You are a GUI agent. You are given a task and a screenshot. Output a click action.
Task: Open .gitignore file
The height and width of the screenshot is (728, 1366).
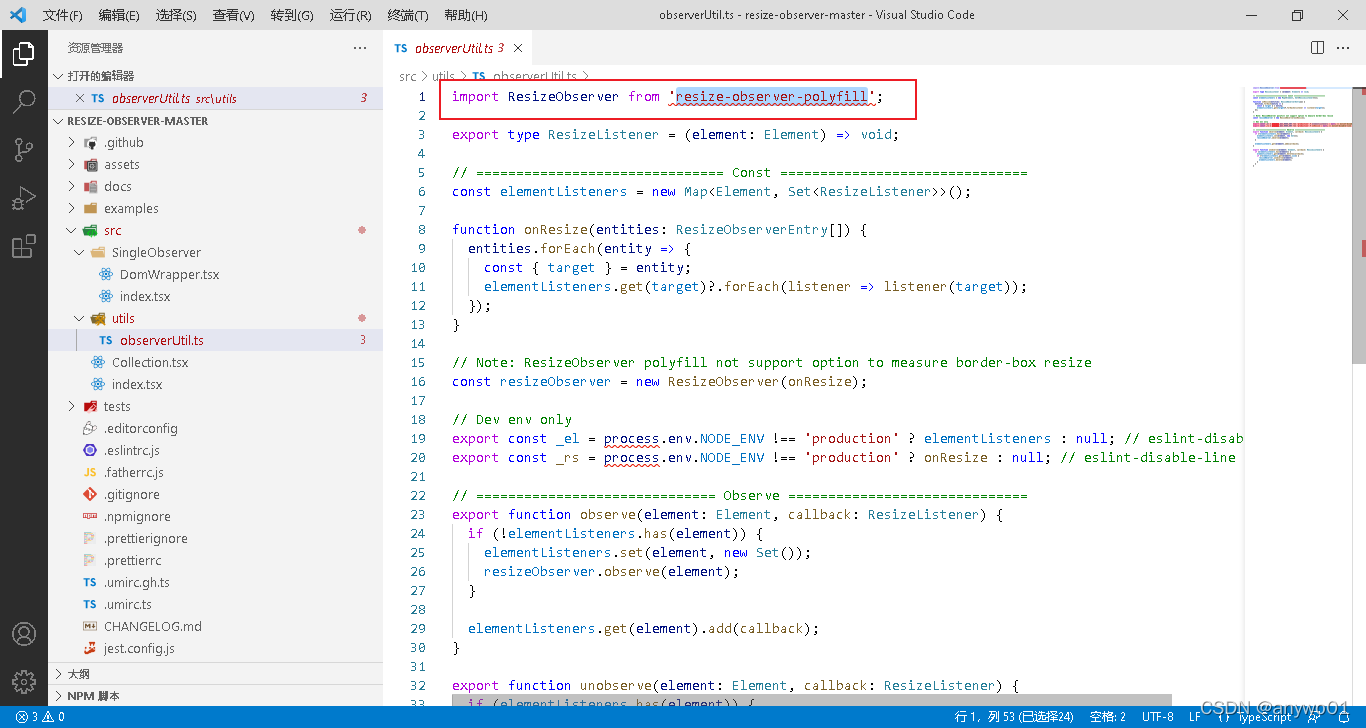215,494
